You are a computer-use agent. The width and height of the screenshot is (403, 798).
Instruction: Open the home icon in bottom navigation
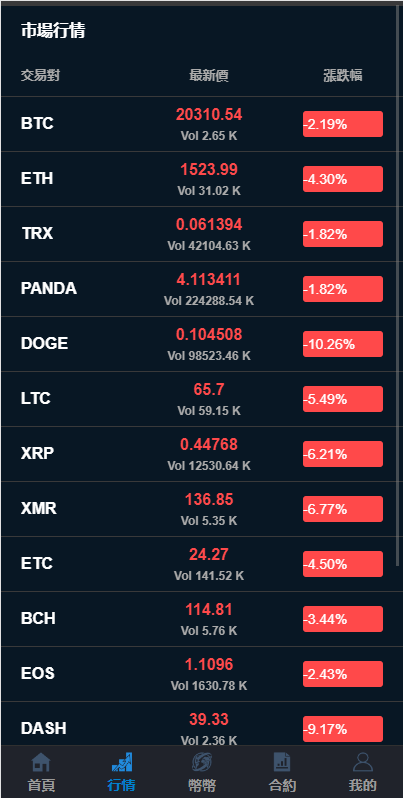pos(41,763)
